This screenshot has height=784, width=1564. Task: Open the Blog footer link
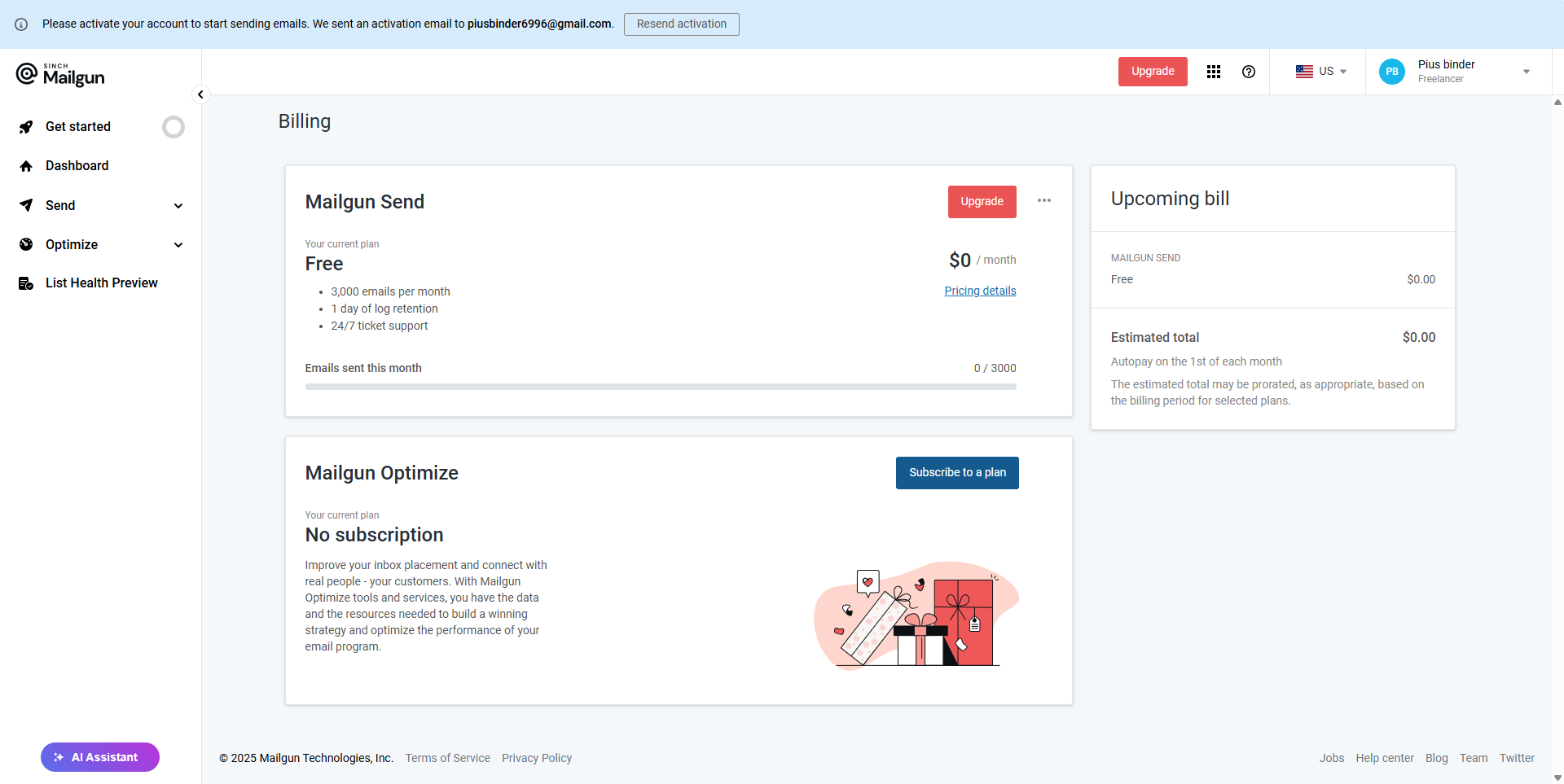tap(1437, 758)
